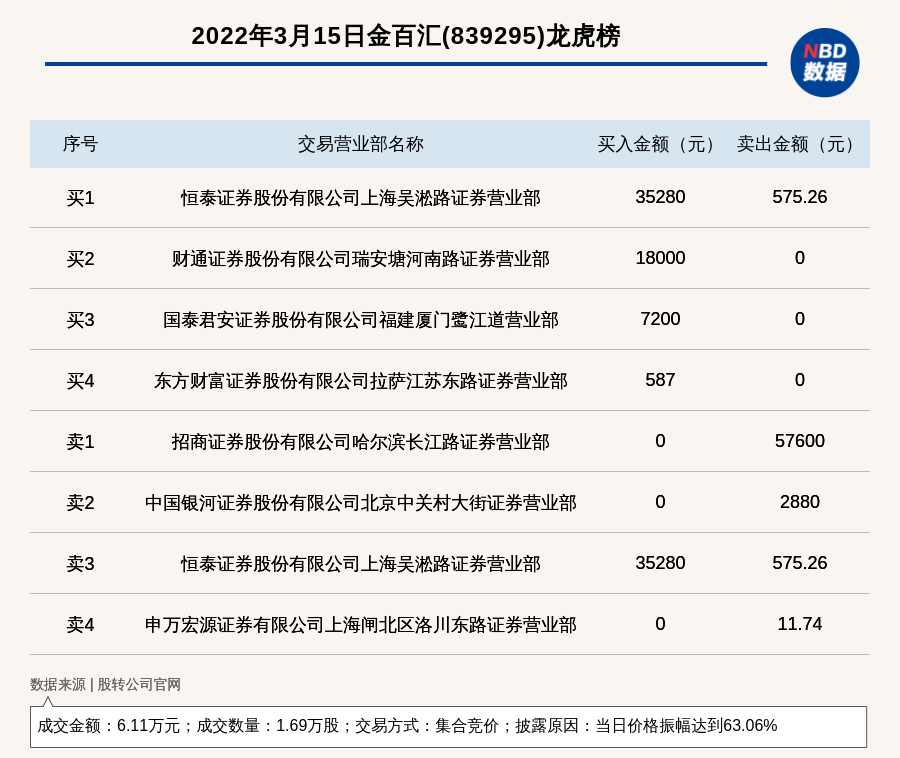The width and height of the screenshot is (900, 758).
Task: Click 招商证券哈尔滨长江路证券营业部 branch name
Action: coord(360,442)
